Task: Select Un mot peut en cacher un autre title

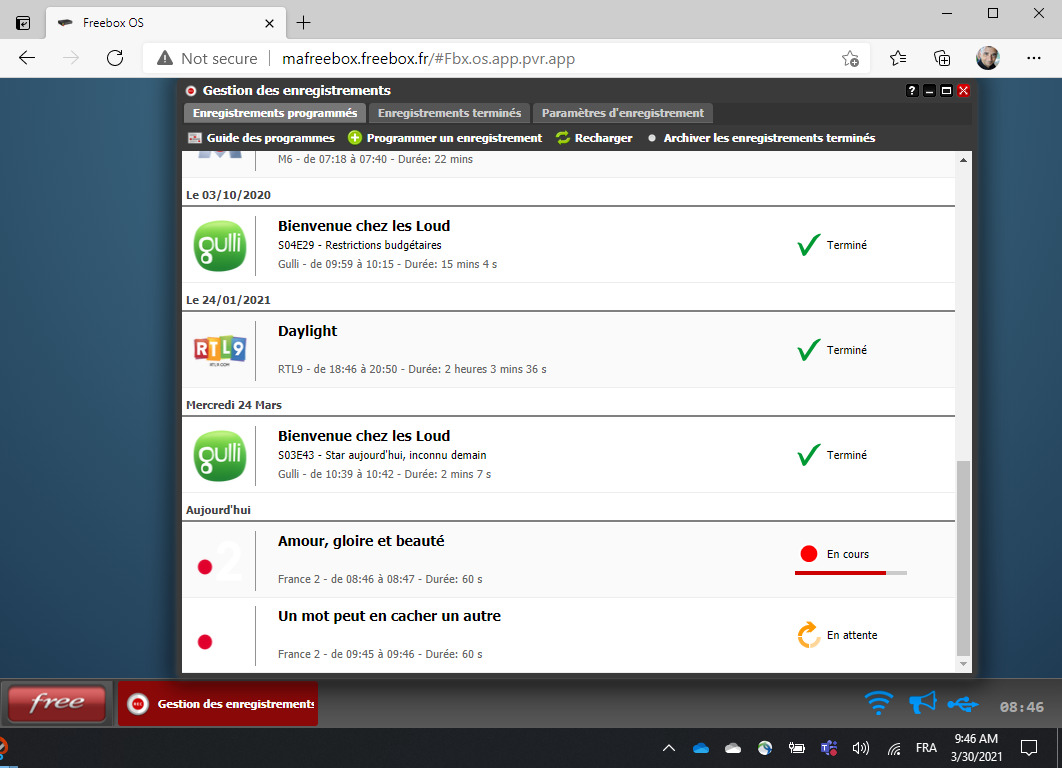Action: coord(389,616)
